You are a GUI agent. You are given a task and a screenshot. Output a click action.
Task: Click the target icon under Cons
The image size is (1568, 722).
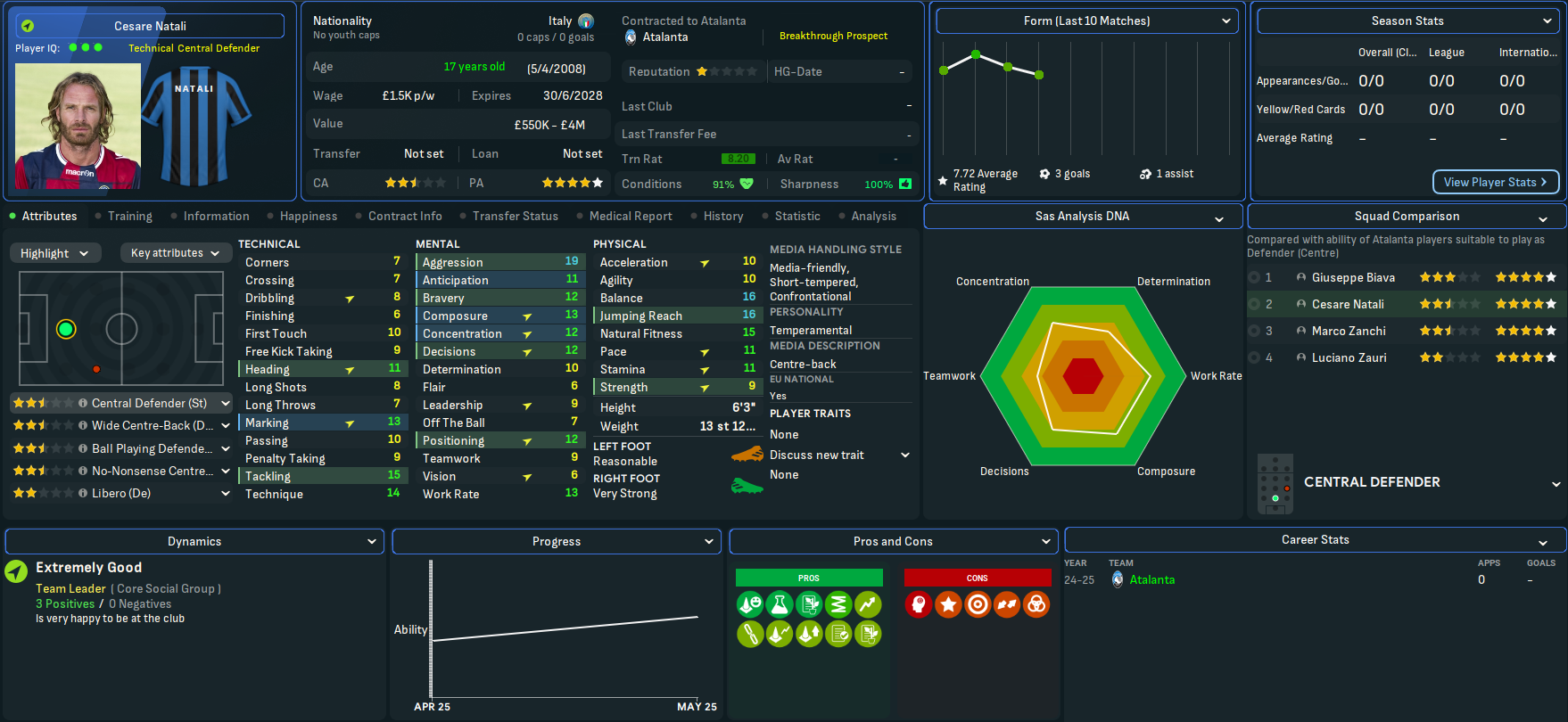click(x=978, y=604)
